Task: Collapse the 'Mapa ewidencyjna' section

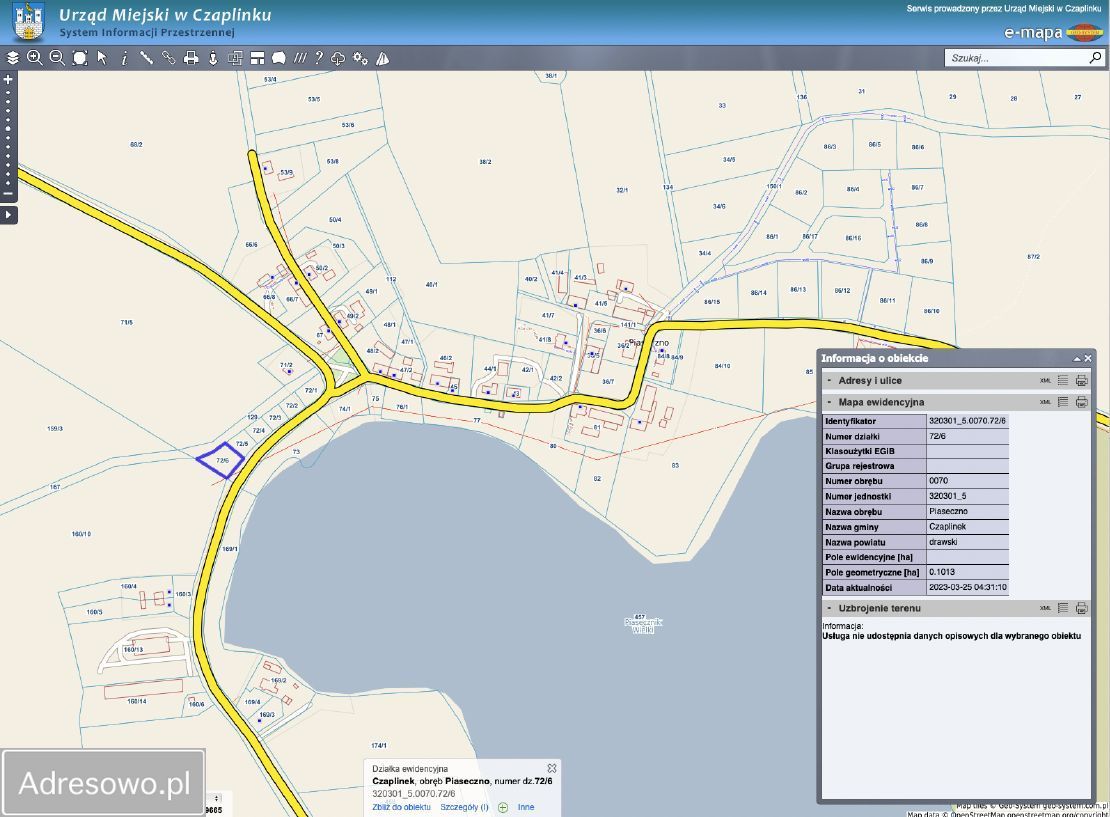Action: coord(829,402)
